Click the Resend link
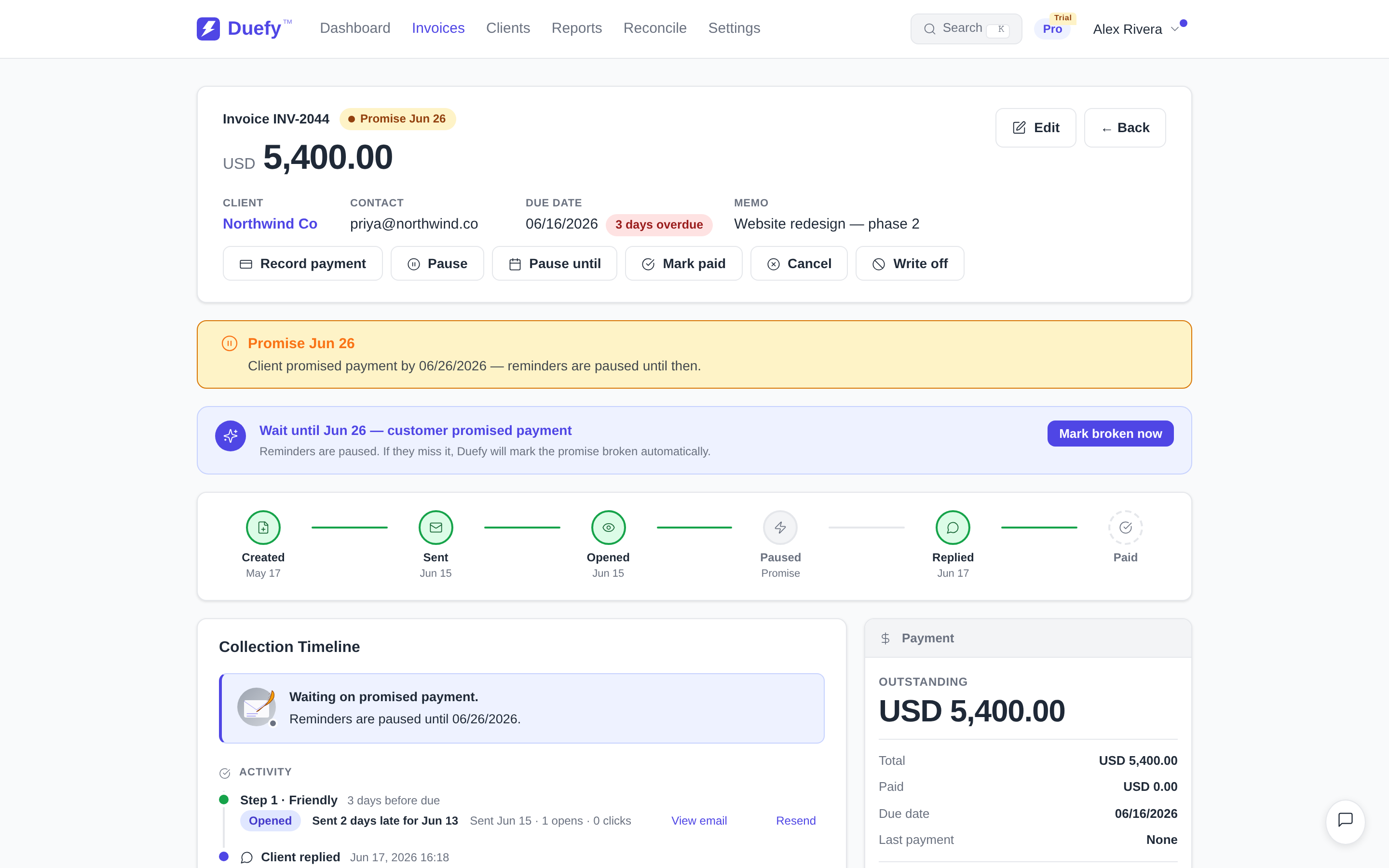 pos(795,821)
